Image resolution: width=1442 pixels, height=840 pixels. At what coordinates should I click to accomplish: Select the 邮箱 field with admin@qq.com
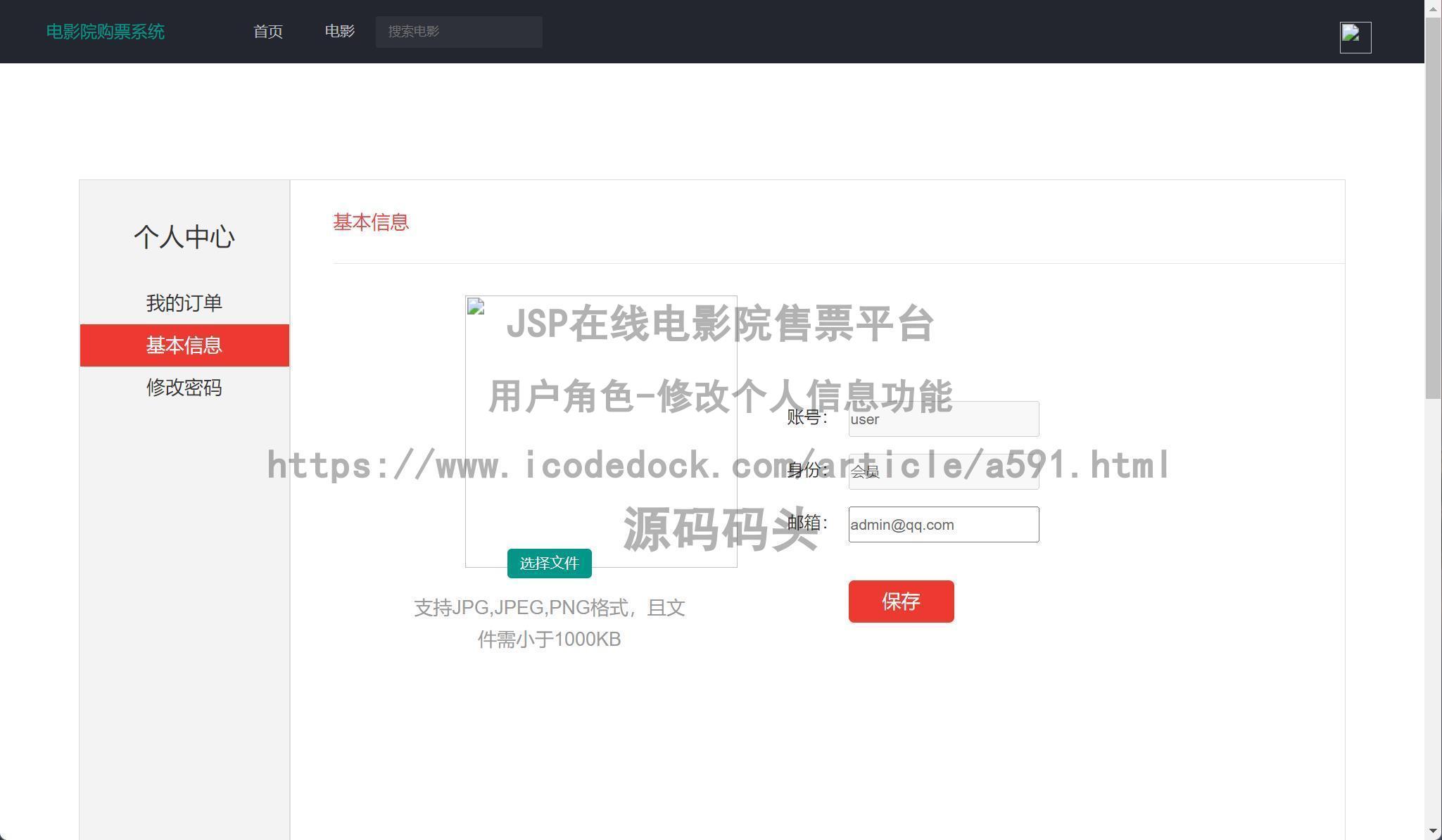click(943, 524)
